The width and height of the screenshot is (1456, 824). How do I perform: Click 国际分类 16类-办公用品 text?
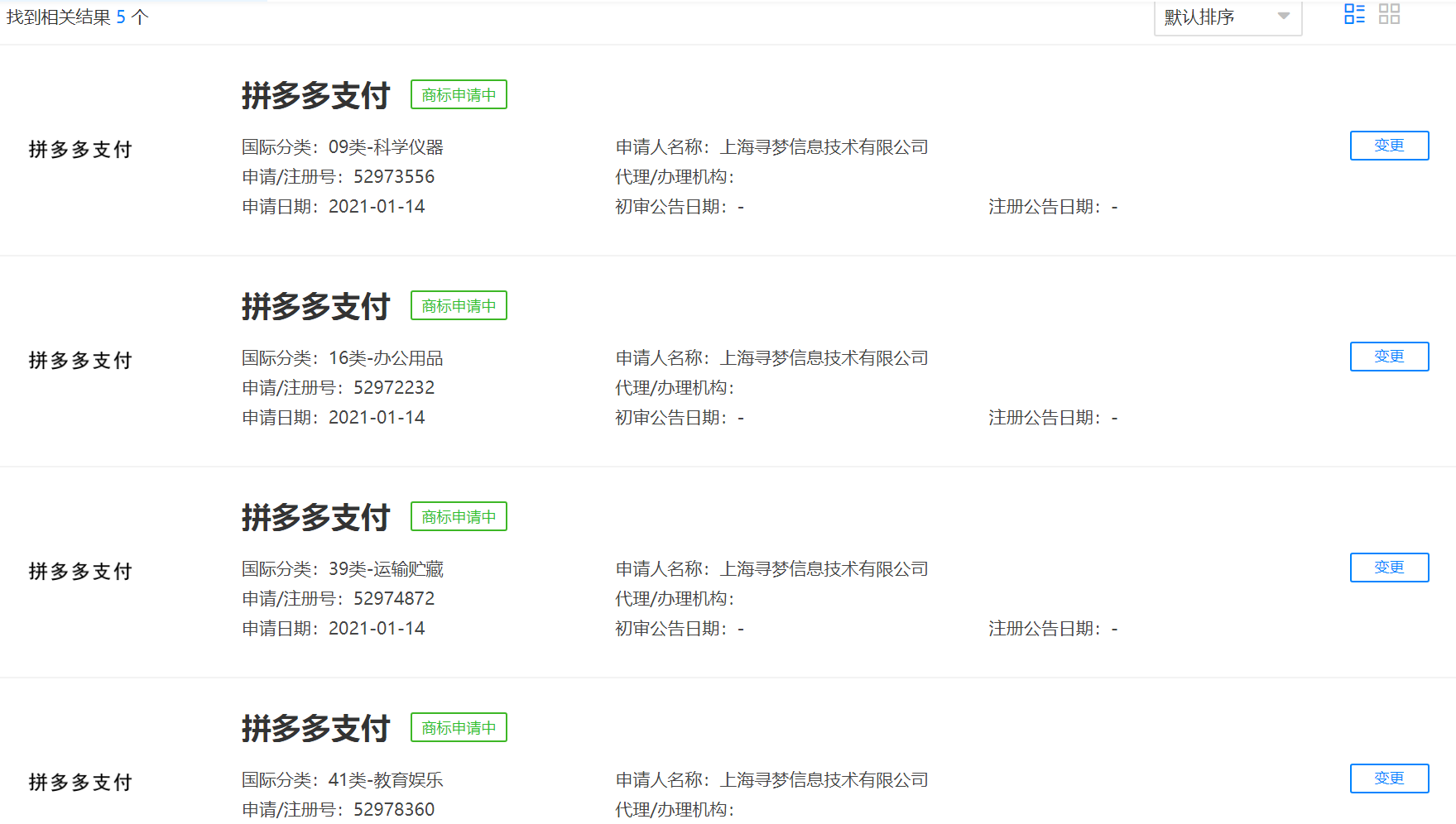coord(343,358)
